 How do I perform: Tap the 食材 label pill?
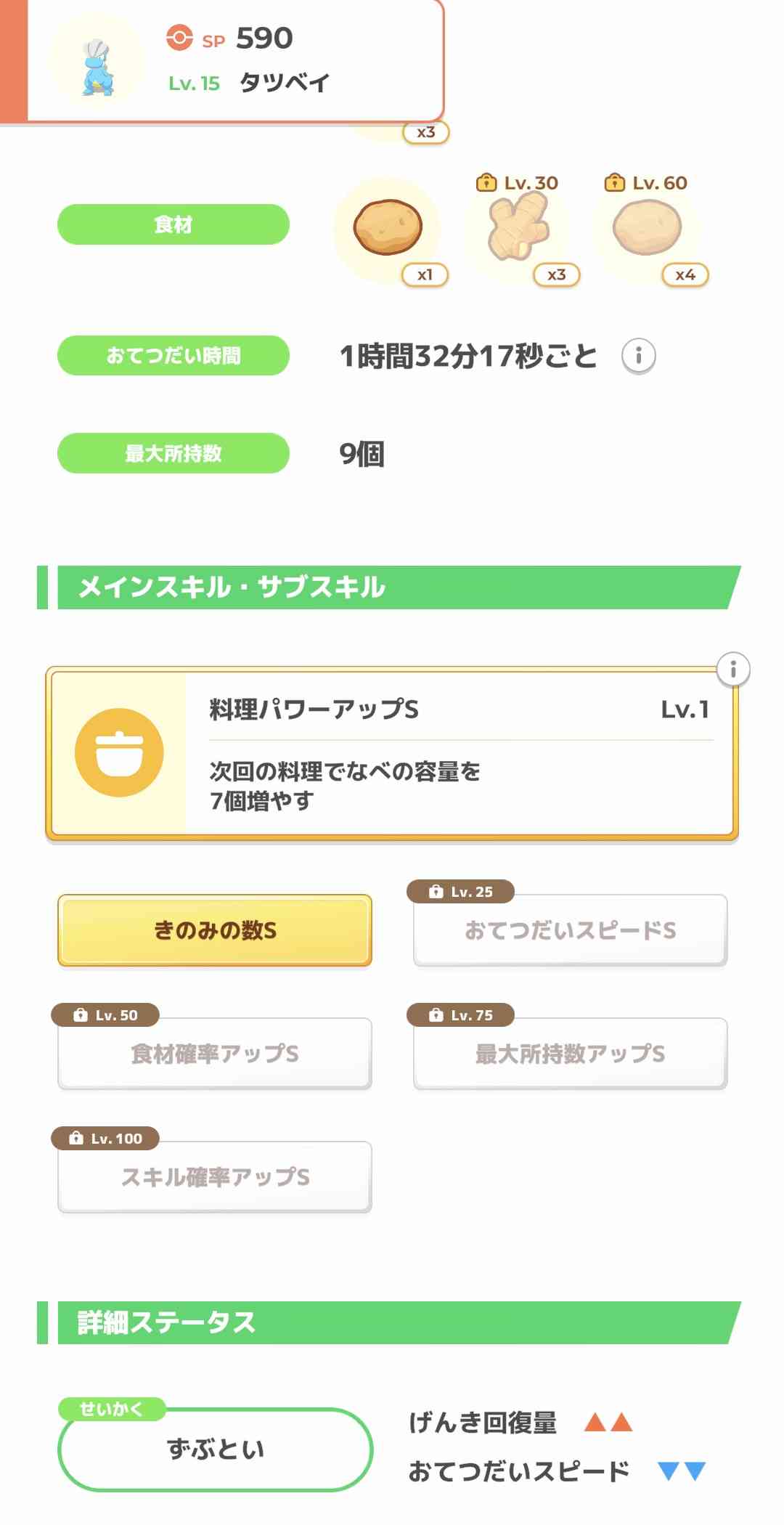tap(173, 224)
